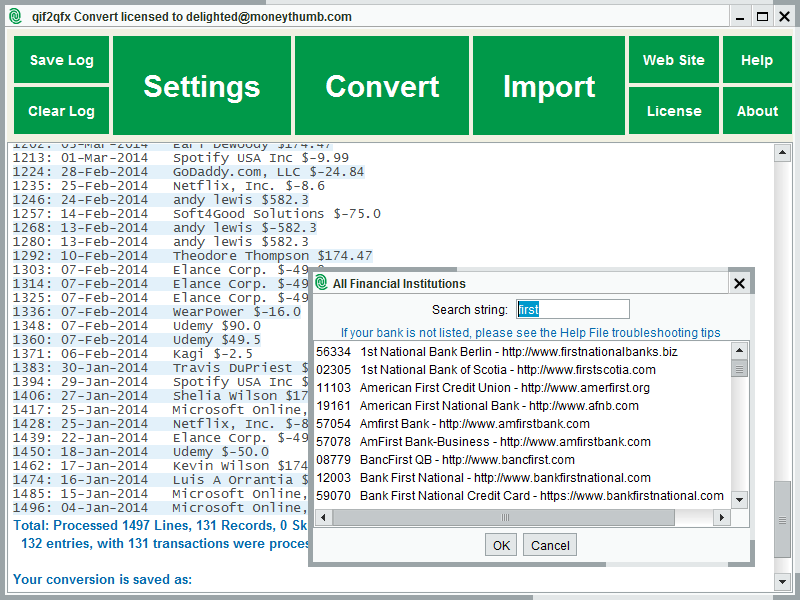Click log line 1235 Netflix, Inc.
The image size is (800, 600).
pyautogui.click(x=169, y=186)
